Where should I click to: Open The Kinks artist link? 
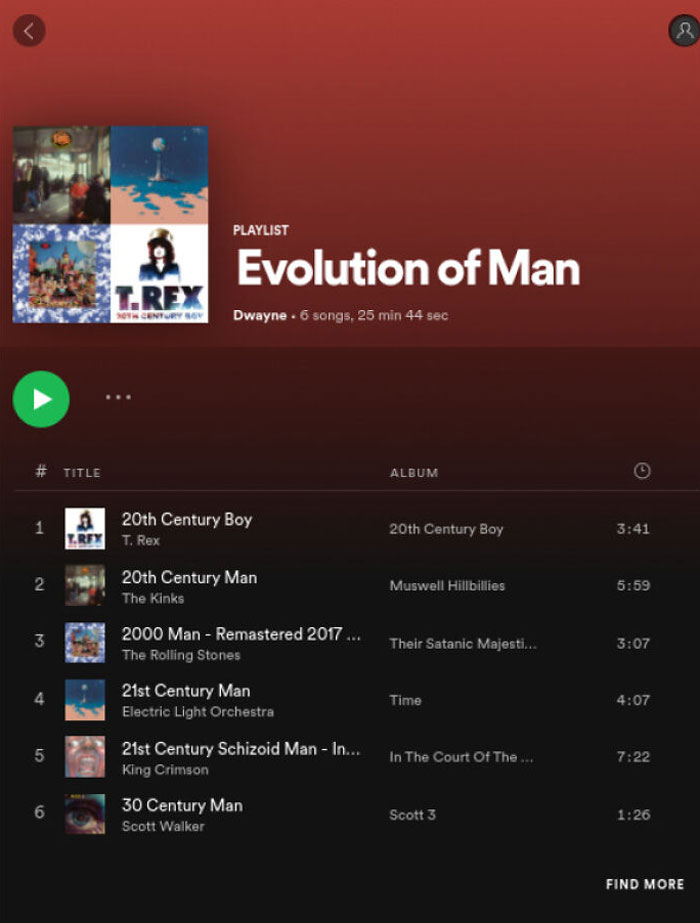click(x=153, y=598)
